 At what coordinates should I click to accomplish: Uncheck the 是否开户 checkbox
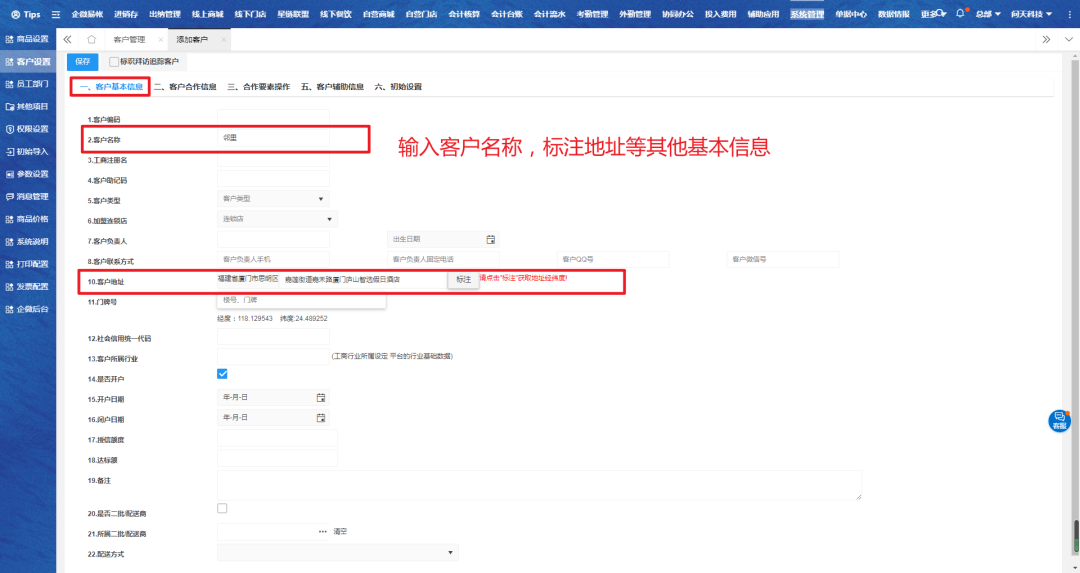click(x=222, y=374)
